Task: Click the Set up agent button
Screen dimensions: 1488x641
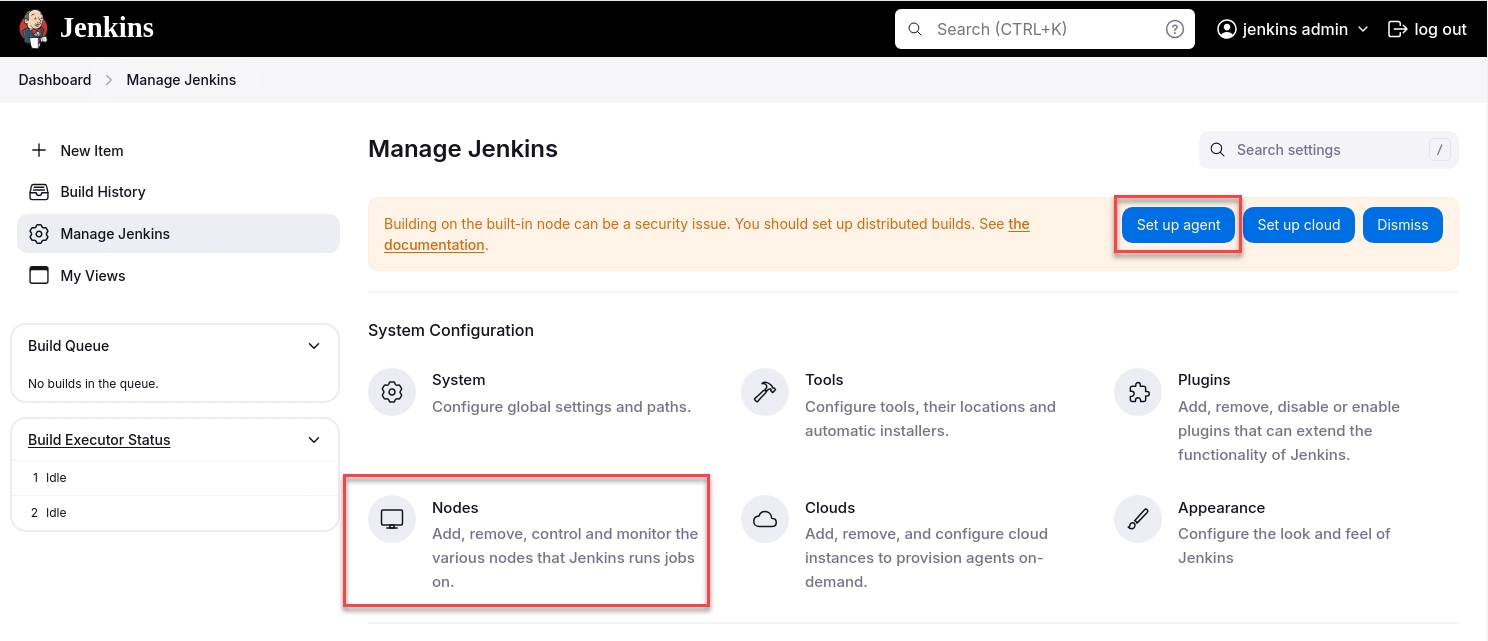Action: pyautogui.click(x=1178, y=225)
